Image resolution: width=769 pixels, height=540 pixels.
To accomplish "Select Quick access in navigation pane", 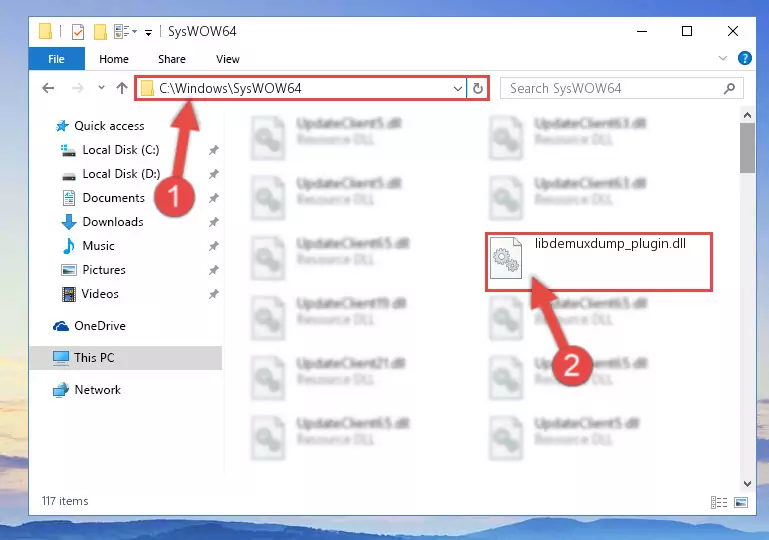I will pyautogui.click(x=109, y=126).
